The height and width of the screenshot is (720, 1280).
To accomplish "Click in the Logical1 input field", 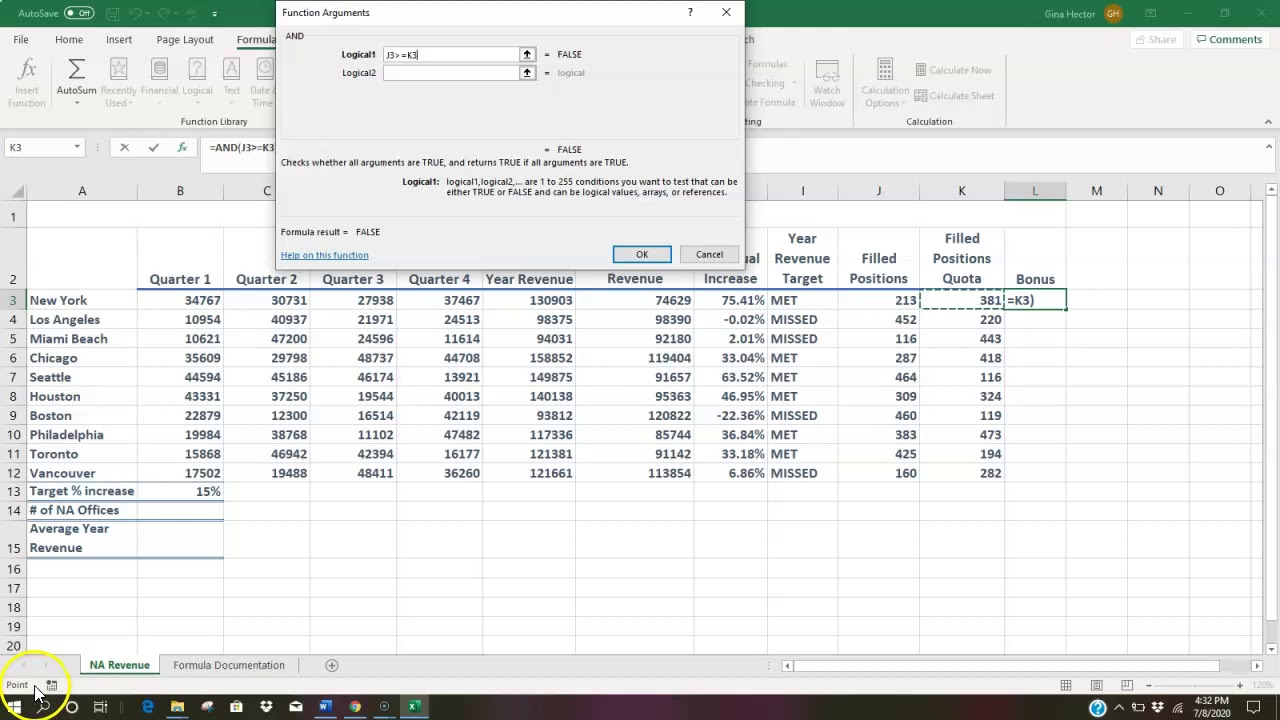I will pos(451,54).
